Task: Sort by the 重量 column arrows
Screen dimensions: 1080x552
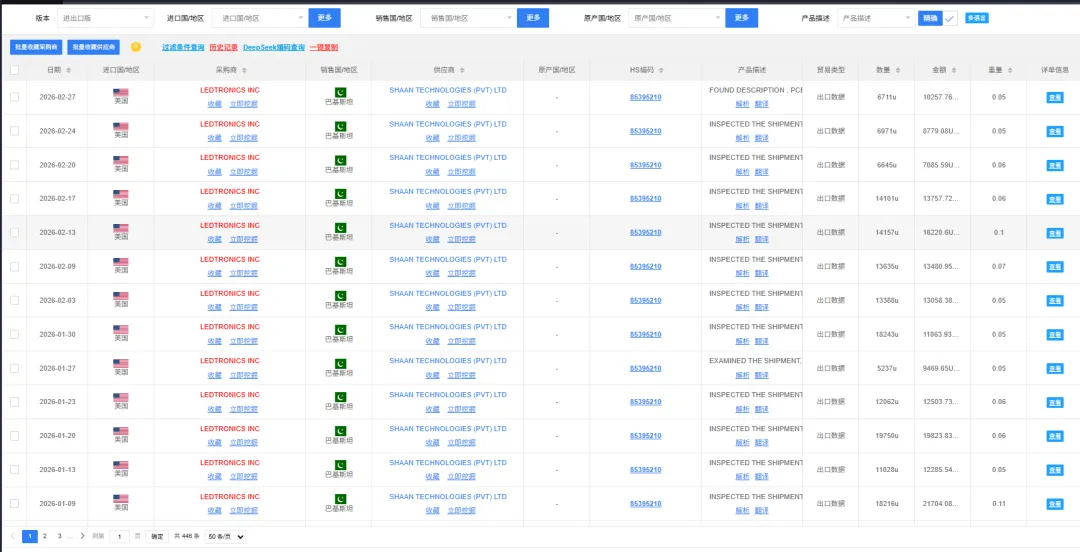Action: point(1010,70)
